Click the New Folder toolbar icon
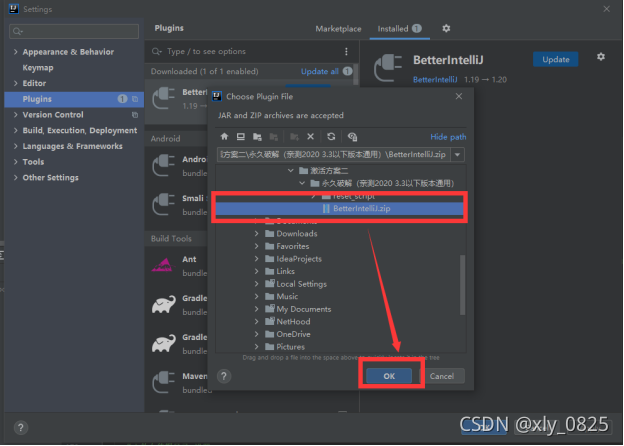The width and height of the screenshot is (624, 446). [x=294, y=136]
